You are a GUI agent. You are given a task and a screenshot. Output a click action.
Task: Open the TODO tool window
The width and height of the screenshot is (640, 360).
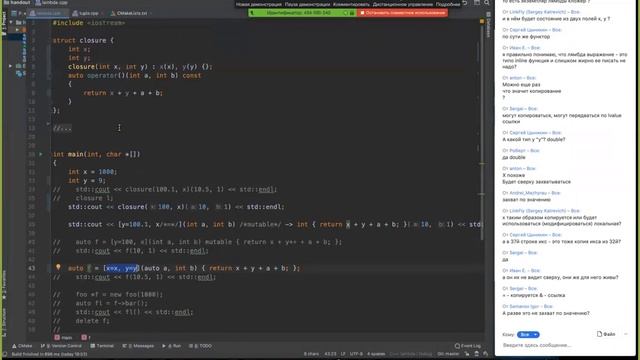pos(200,346)
